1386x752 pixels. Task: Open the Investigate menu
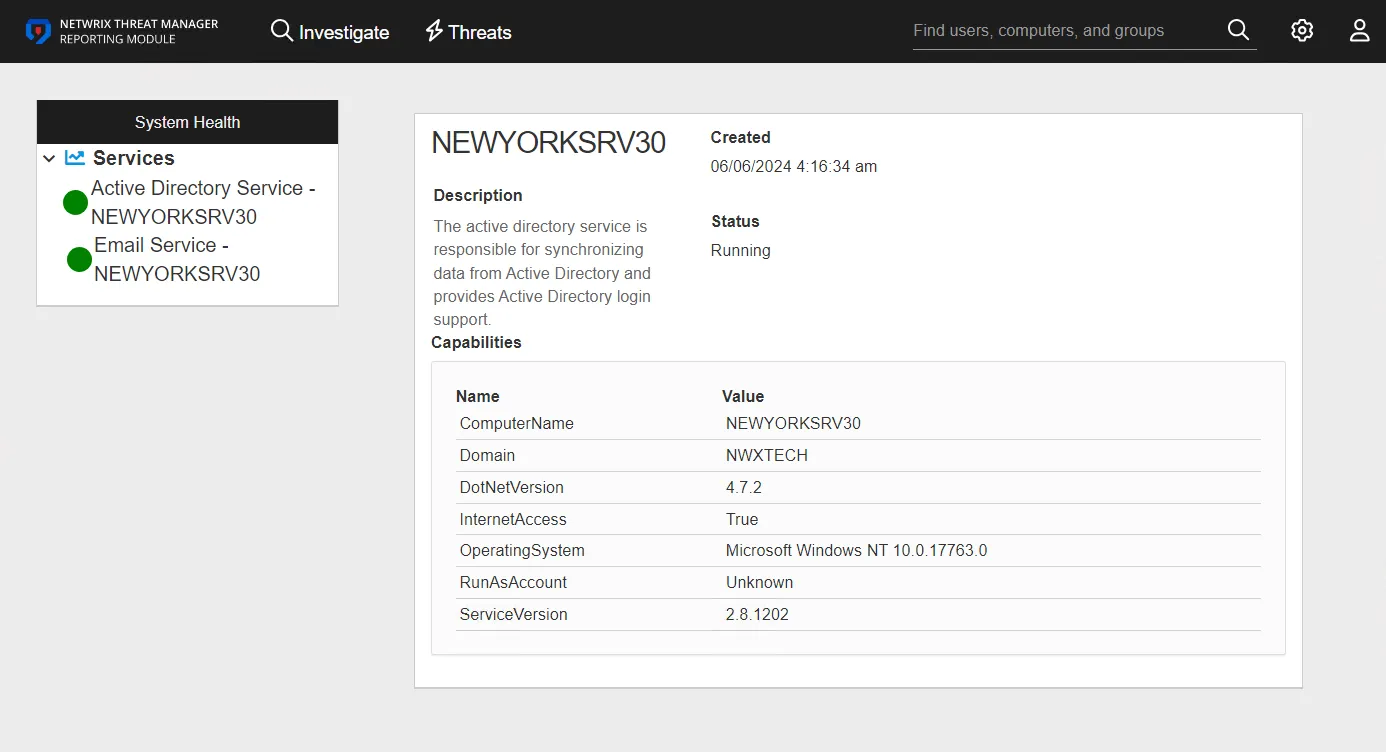click(x=330, y=32)
